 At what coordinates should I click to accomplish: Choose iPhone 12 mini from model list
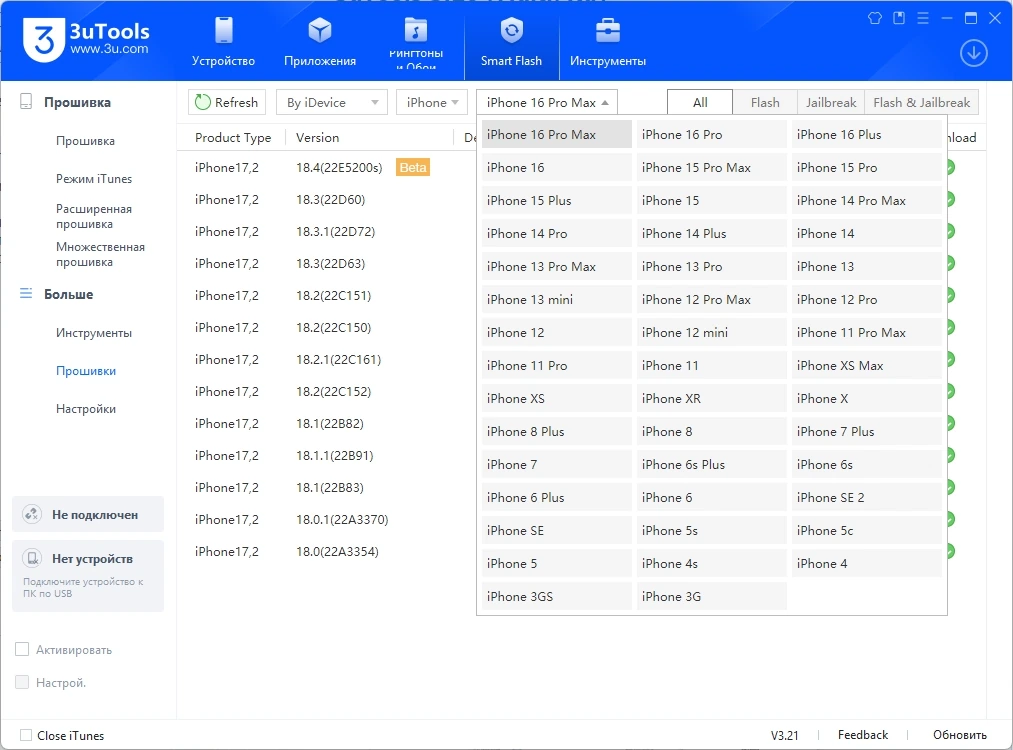click(x=711, y=332)
